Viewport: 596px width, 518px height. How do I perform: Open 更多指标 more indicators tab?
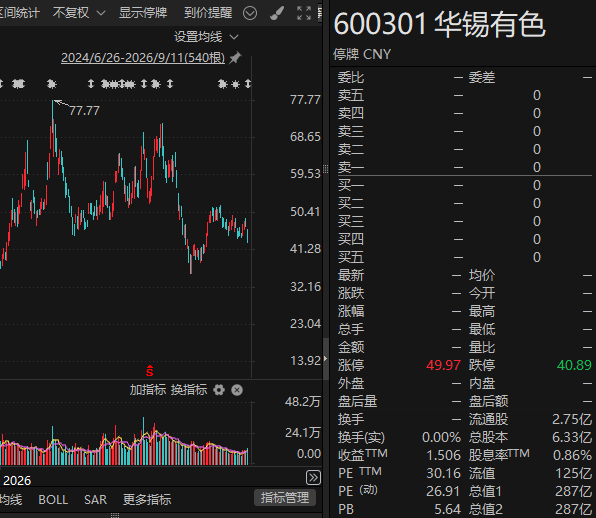coord(147,499)
